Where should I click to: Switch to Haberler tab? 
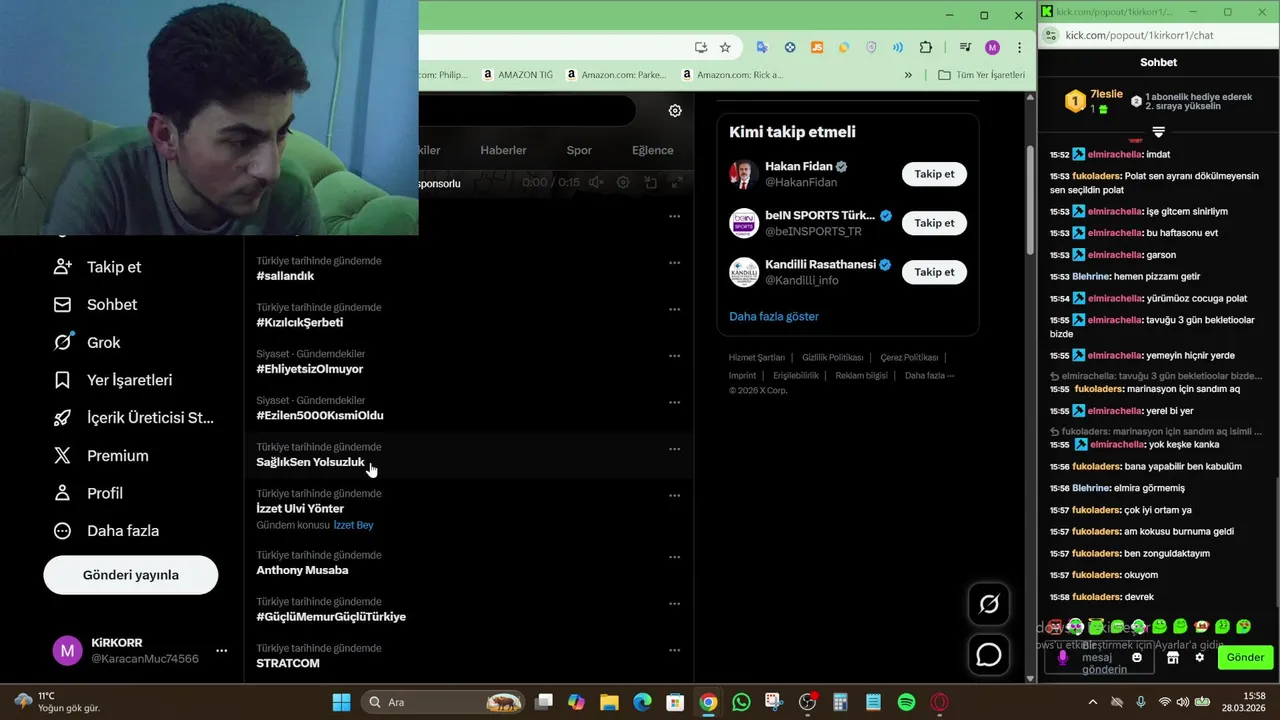(x=503, y=150)
